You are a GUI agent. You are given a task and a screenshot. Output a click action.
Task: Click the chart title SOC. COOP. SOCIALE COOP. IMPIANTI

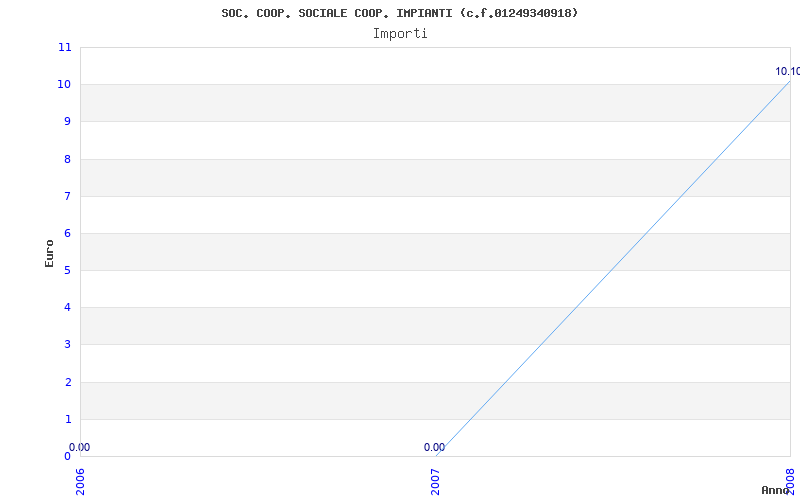tap(400, 14)
